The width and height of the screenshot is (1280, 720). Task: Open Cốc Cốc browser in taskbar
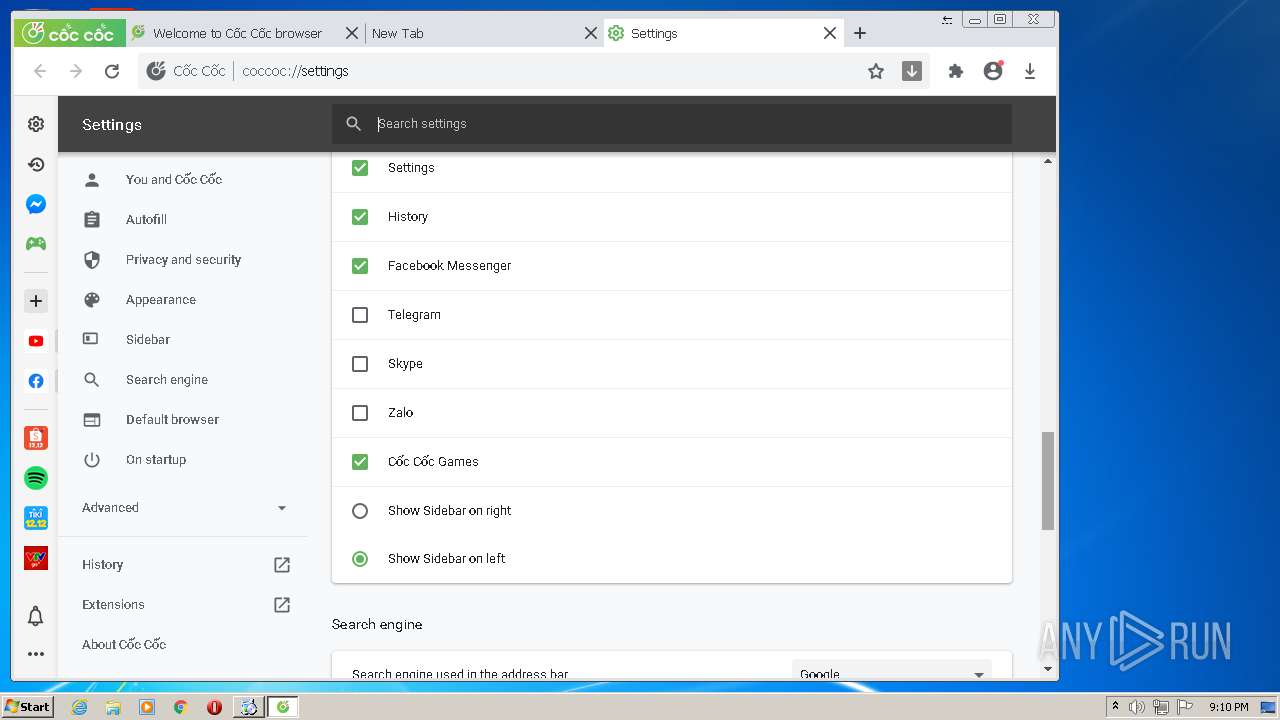tap(283, 707)
